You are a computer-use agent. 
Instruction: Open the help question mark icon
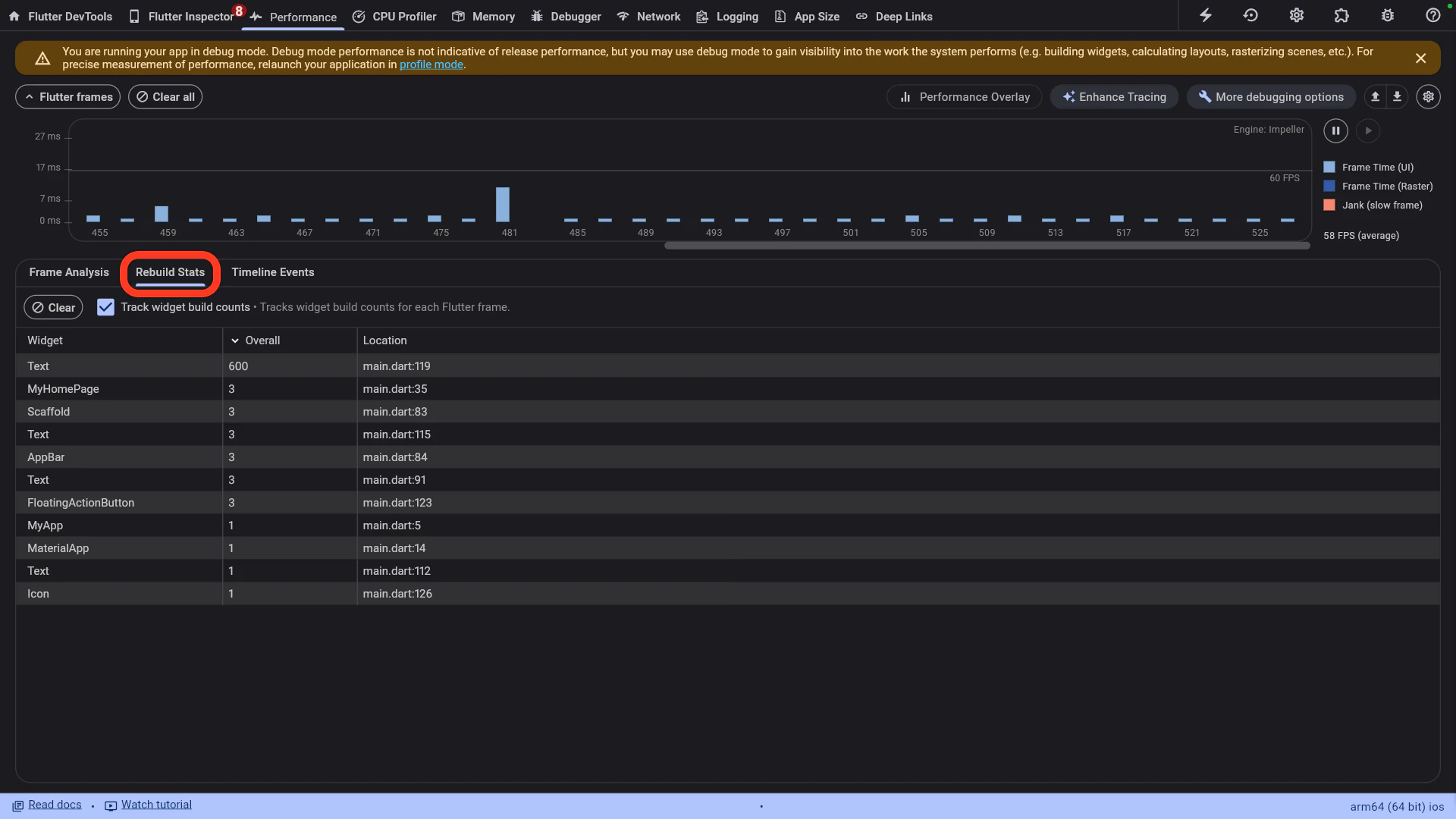pyautogui.click(x=1432, y=15)
